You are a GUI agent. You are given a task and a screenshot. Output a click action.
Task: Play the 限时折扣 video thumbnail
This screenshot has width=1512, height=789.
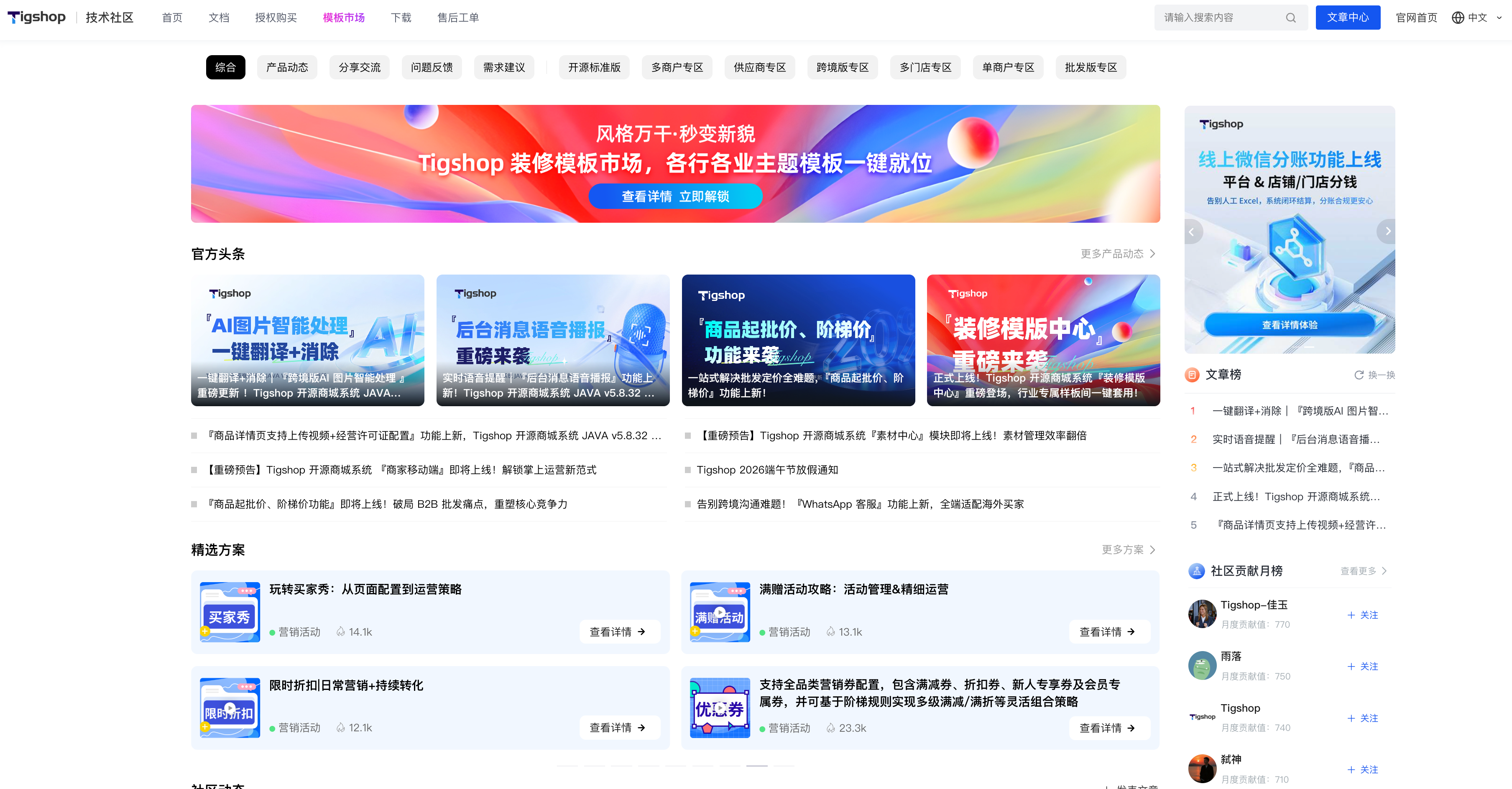(x=230, y=708)
